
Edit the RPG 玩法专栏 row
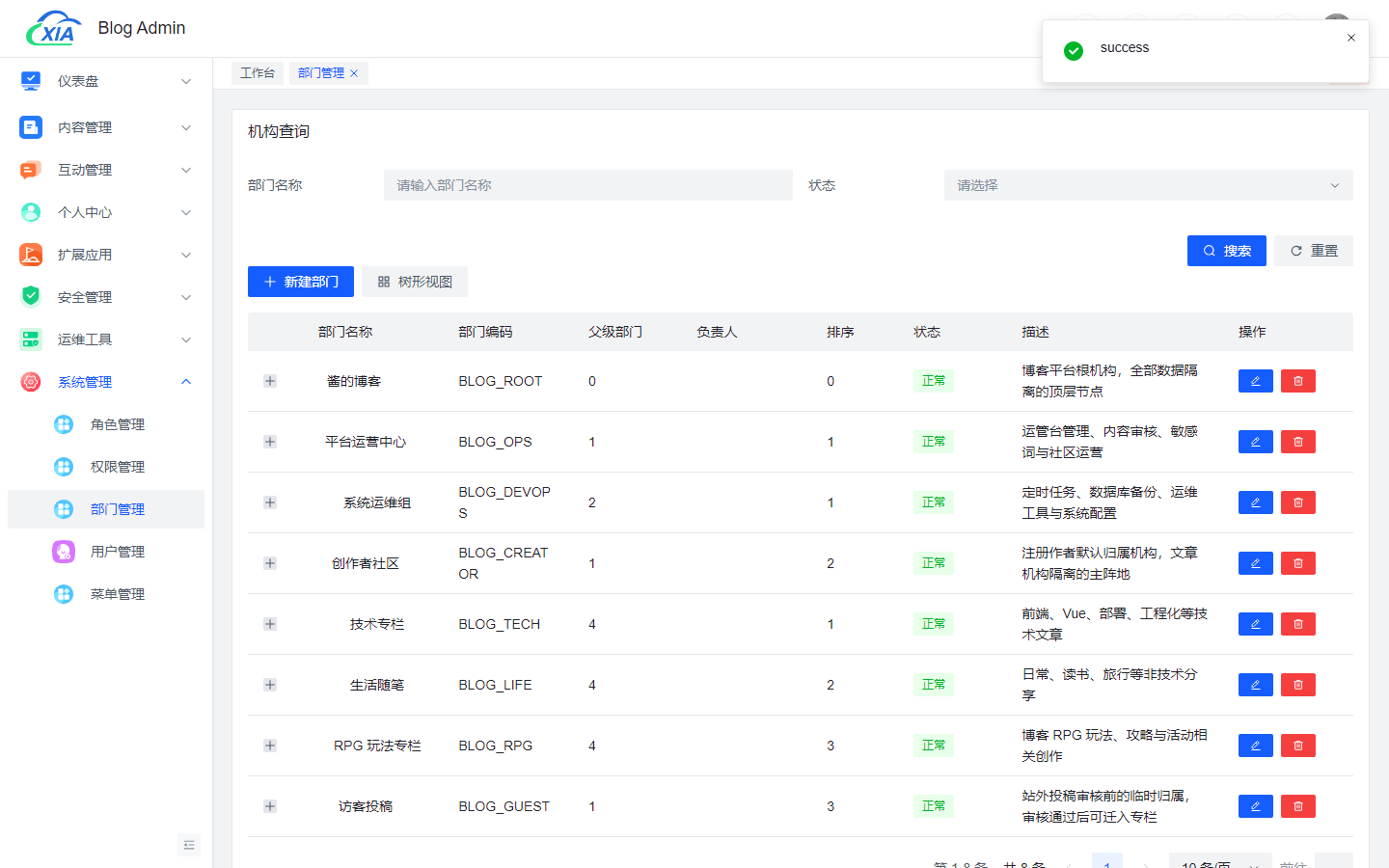click(x=1256, y=746)
